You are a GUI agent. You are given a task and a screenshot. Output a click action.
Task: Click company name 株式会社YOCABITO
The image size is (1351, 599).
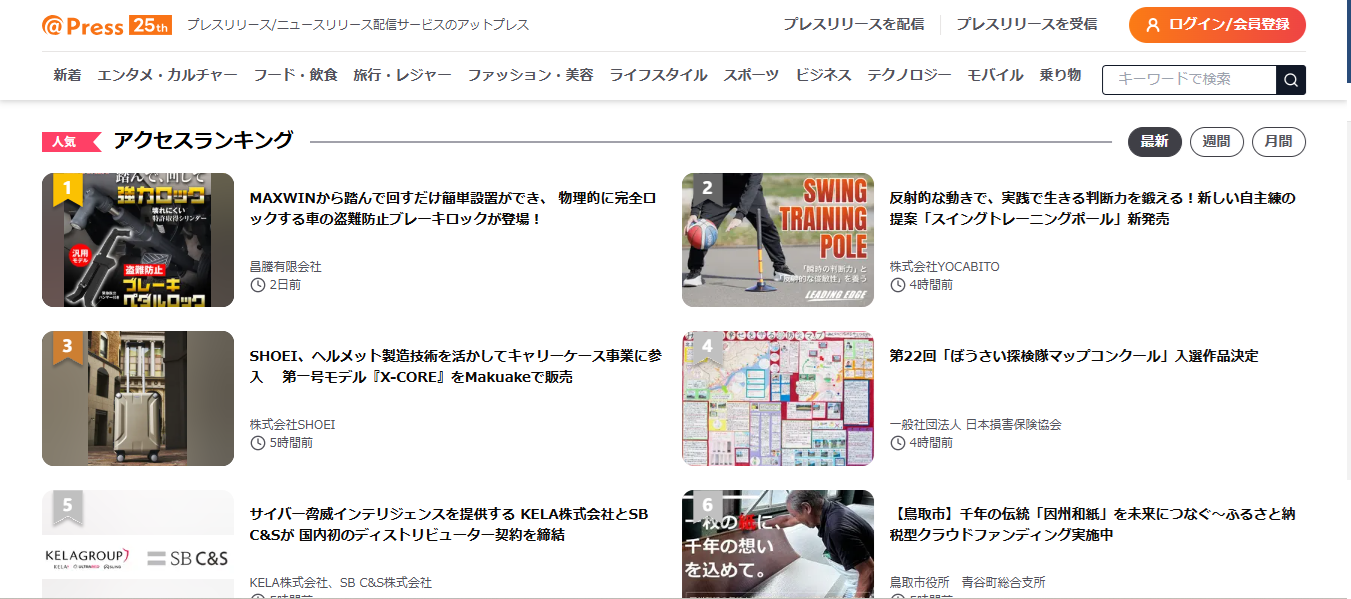pyautogui.click(x=945, y=266)
